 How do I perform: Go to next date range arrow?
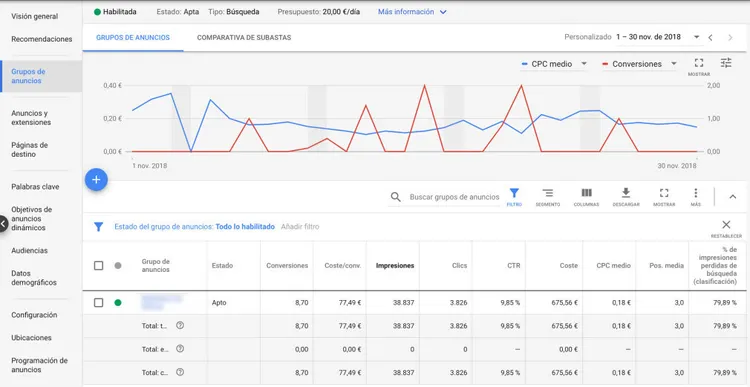click(730, 37)
